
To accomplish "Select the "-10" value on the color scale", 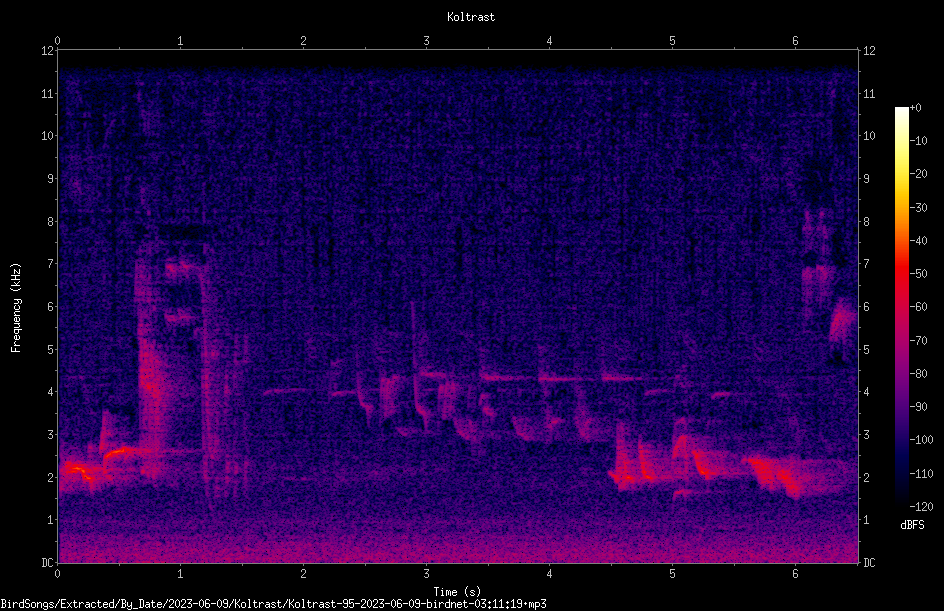I will tap(918, 141).
